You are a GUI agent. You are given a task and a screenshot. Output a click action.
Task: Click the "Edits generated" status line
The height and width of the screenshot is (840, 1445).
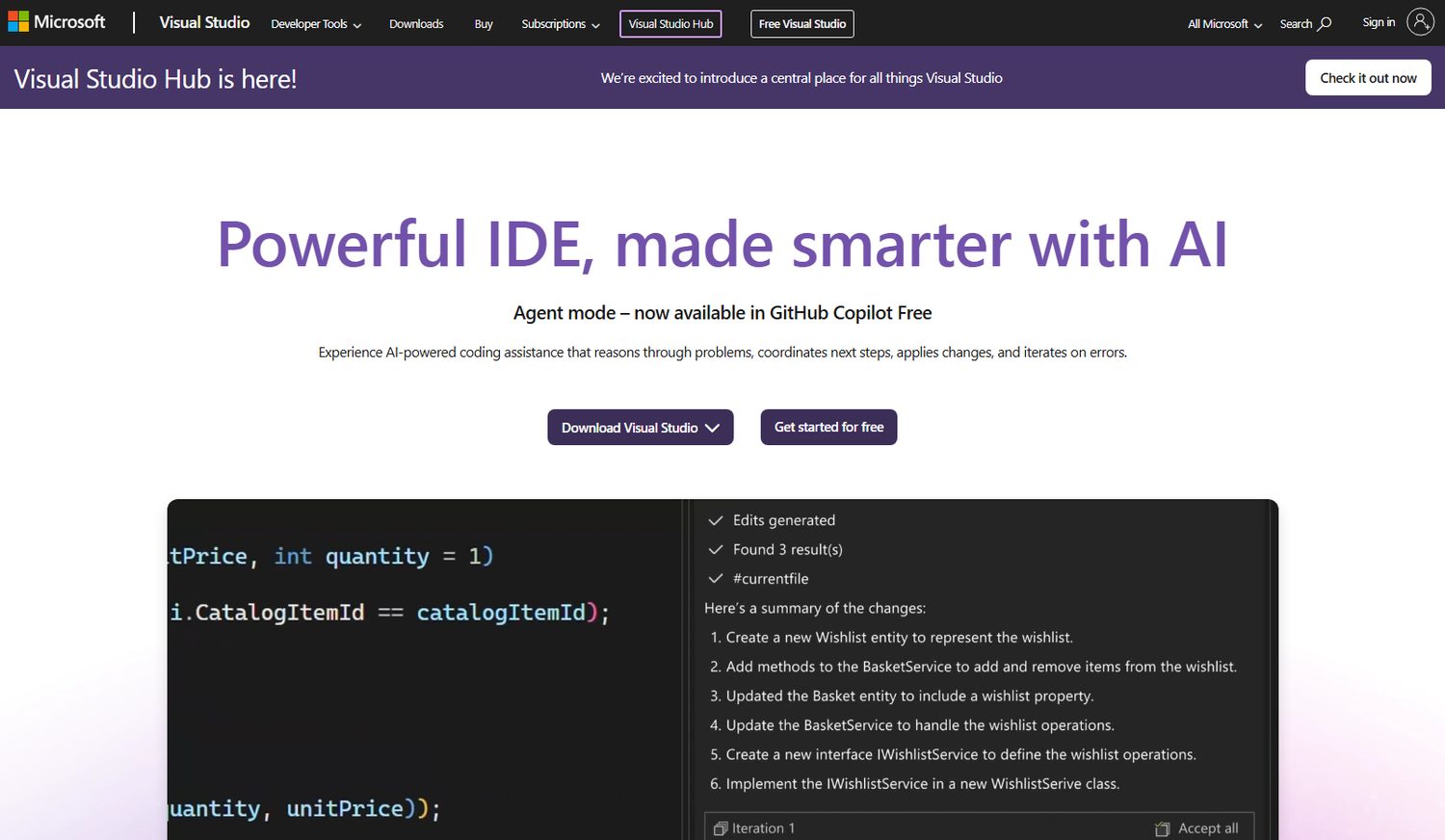[x=783, y=520]
